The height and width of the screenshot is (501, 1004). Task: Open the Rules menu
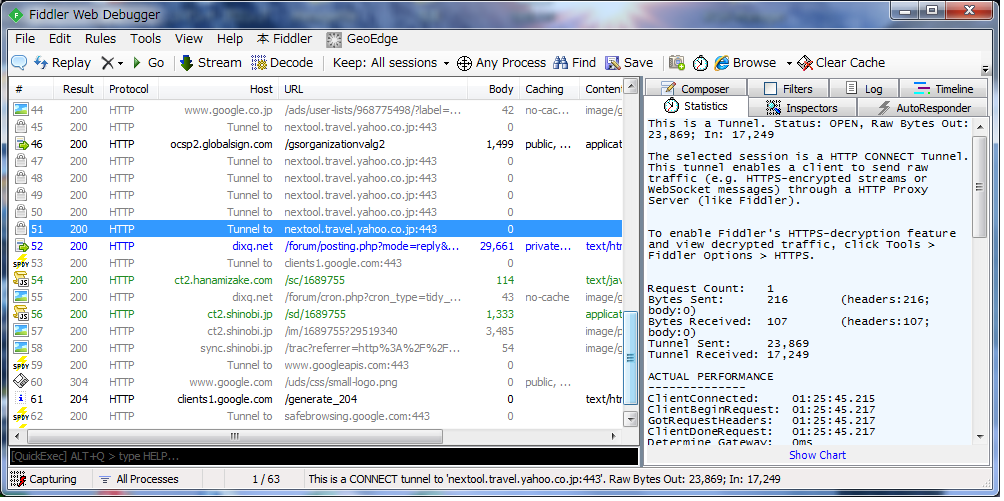coord(100,39)
